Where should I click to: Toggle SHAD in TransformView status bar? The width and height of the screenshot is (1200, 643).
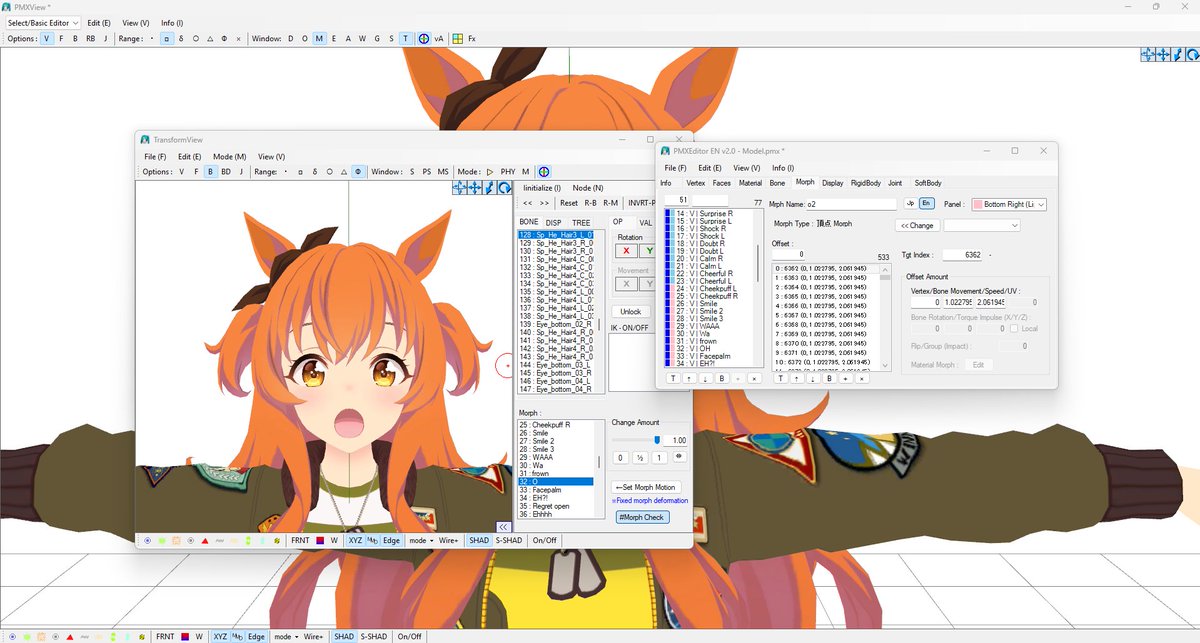480,540
